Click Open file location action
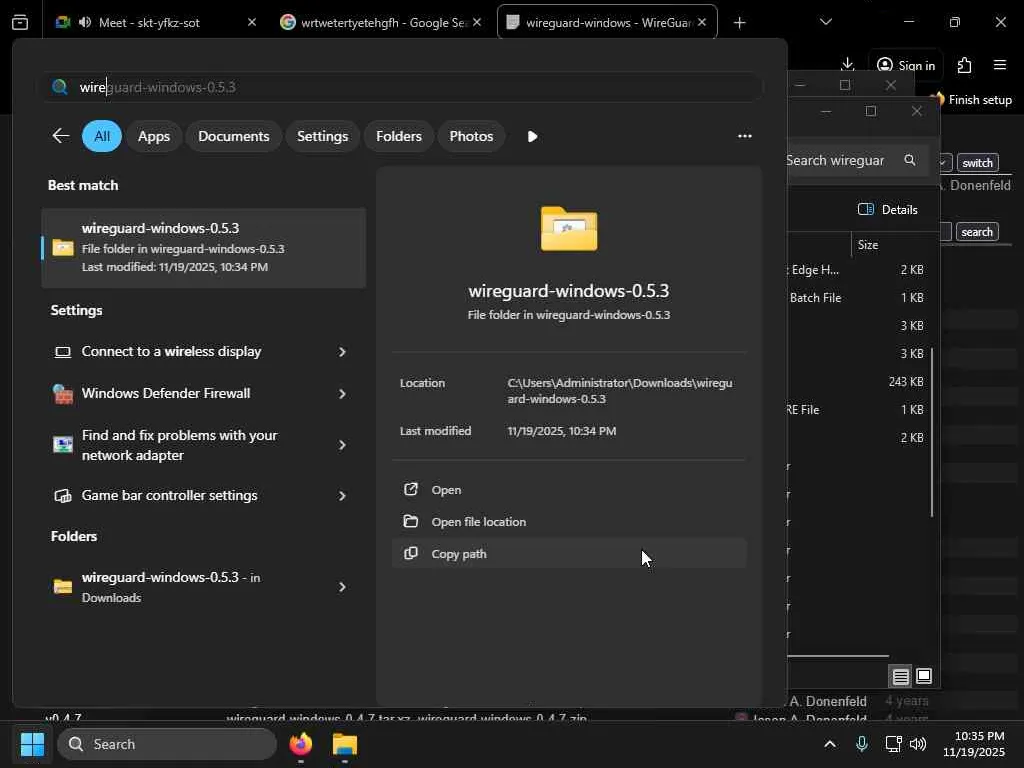 569,522
